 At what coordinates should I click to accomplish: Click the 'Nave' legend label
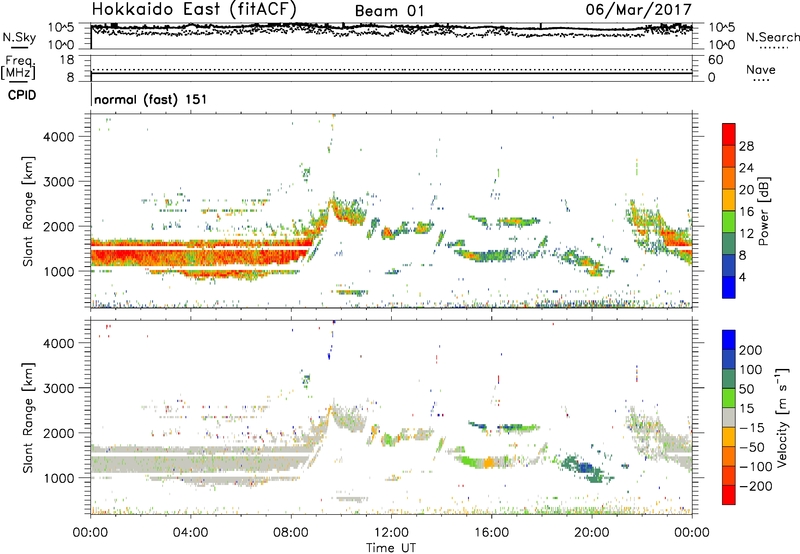tap(761, 69)
